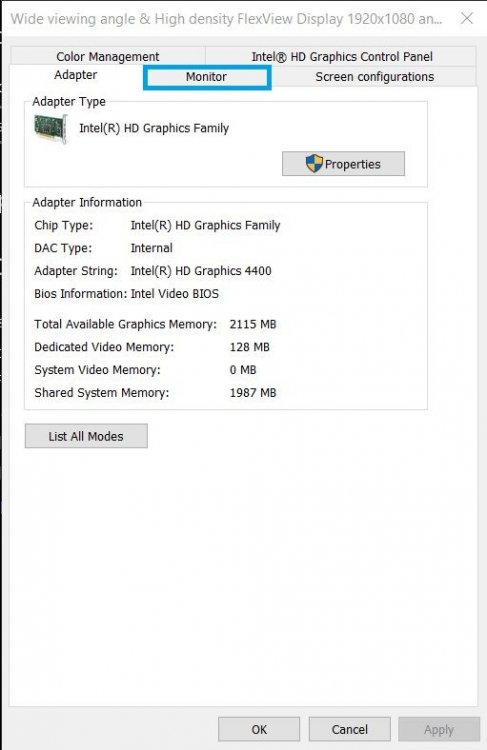Select the Adapter tab

click(76, 75)
